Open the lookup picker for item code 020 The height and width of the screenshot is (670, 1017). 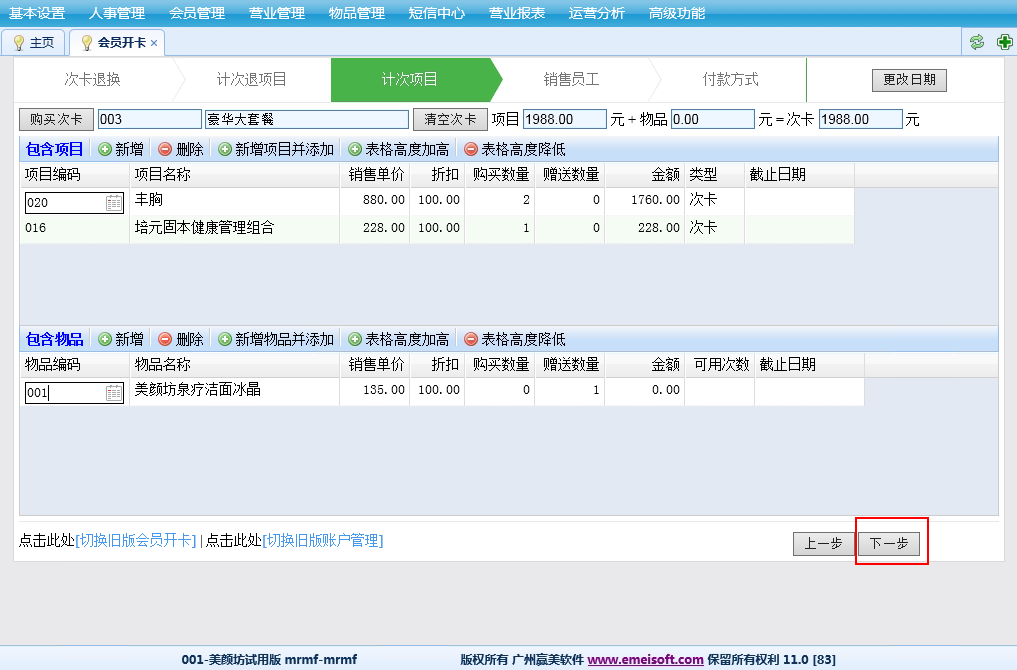pyautogui.click(x=114, y=203)
